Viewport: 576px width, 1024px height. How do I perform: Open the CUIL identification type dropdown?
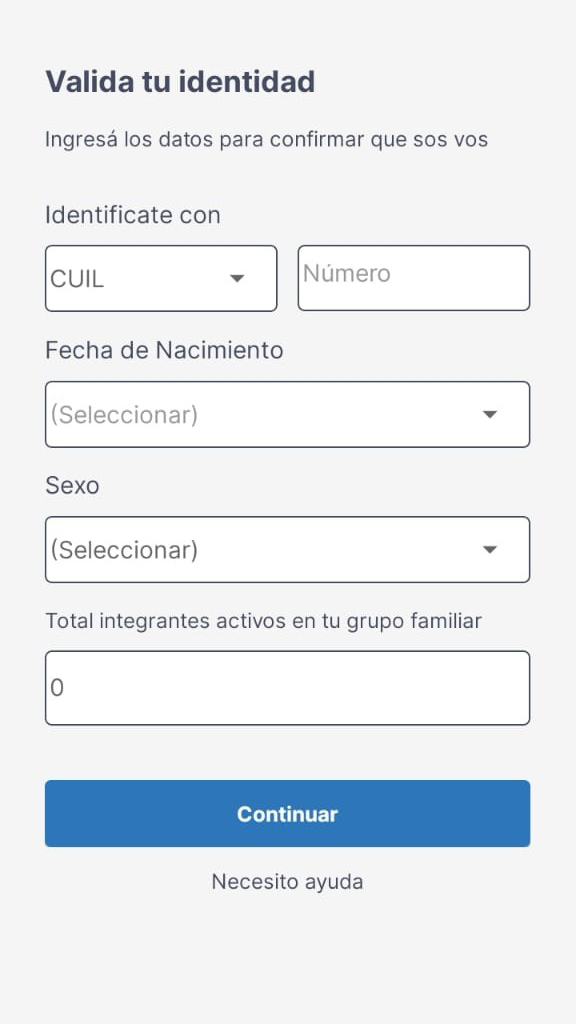(160, 278)
